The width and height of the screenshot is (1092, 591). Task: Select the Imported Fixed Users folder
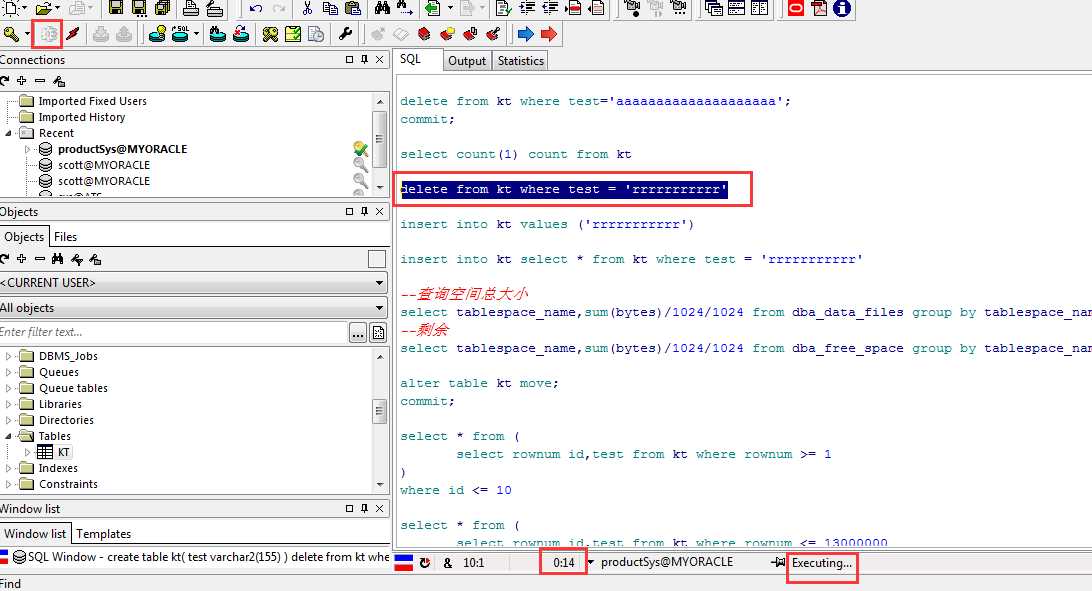tap(93, 101)
